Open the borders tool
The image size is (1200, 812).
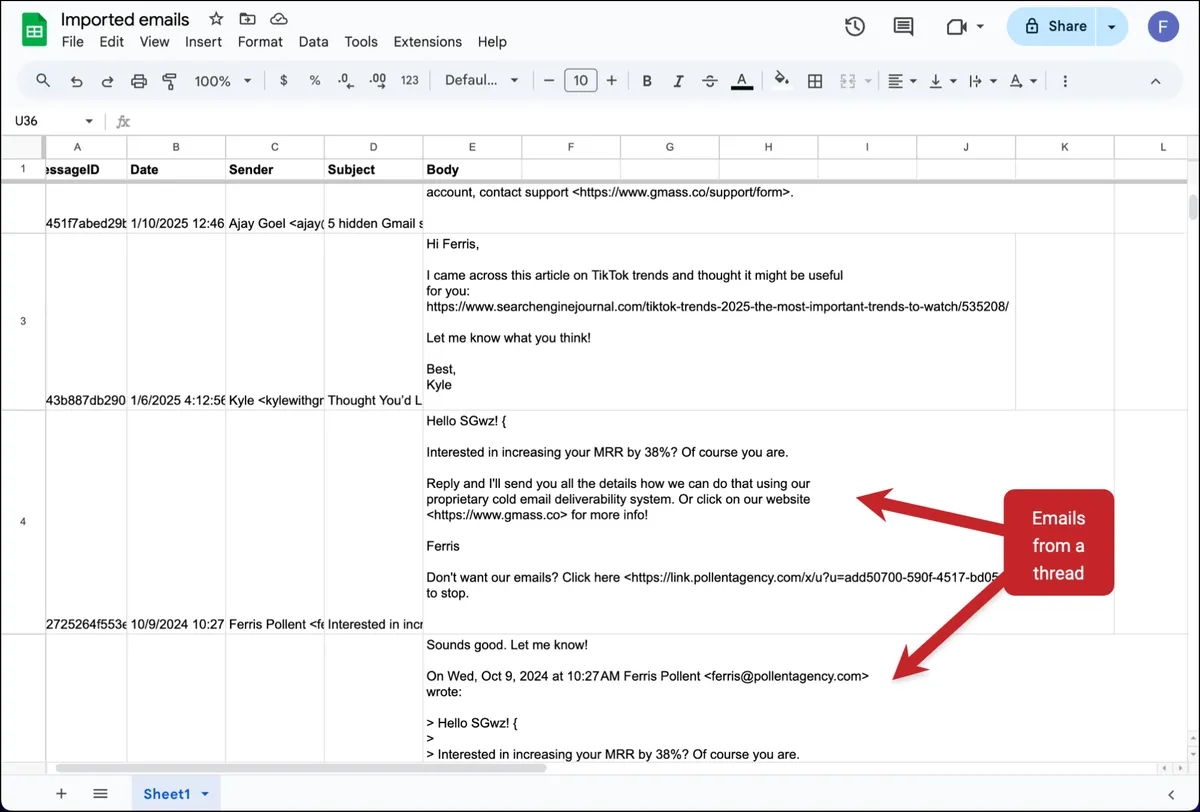[815, 81]
